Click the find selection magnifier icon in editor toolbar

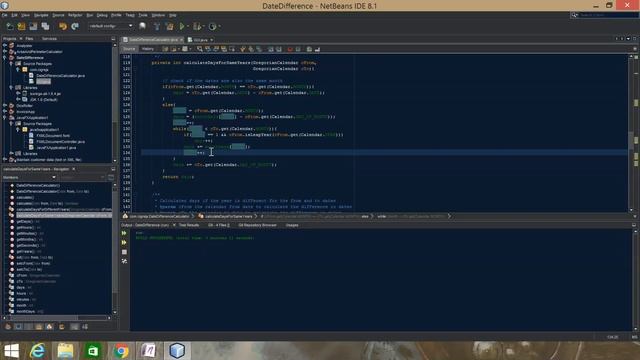point(200,49)
